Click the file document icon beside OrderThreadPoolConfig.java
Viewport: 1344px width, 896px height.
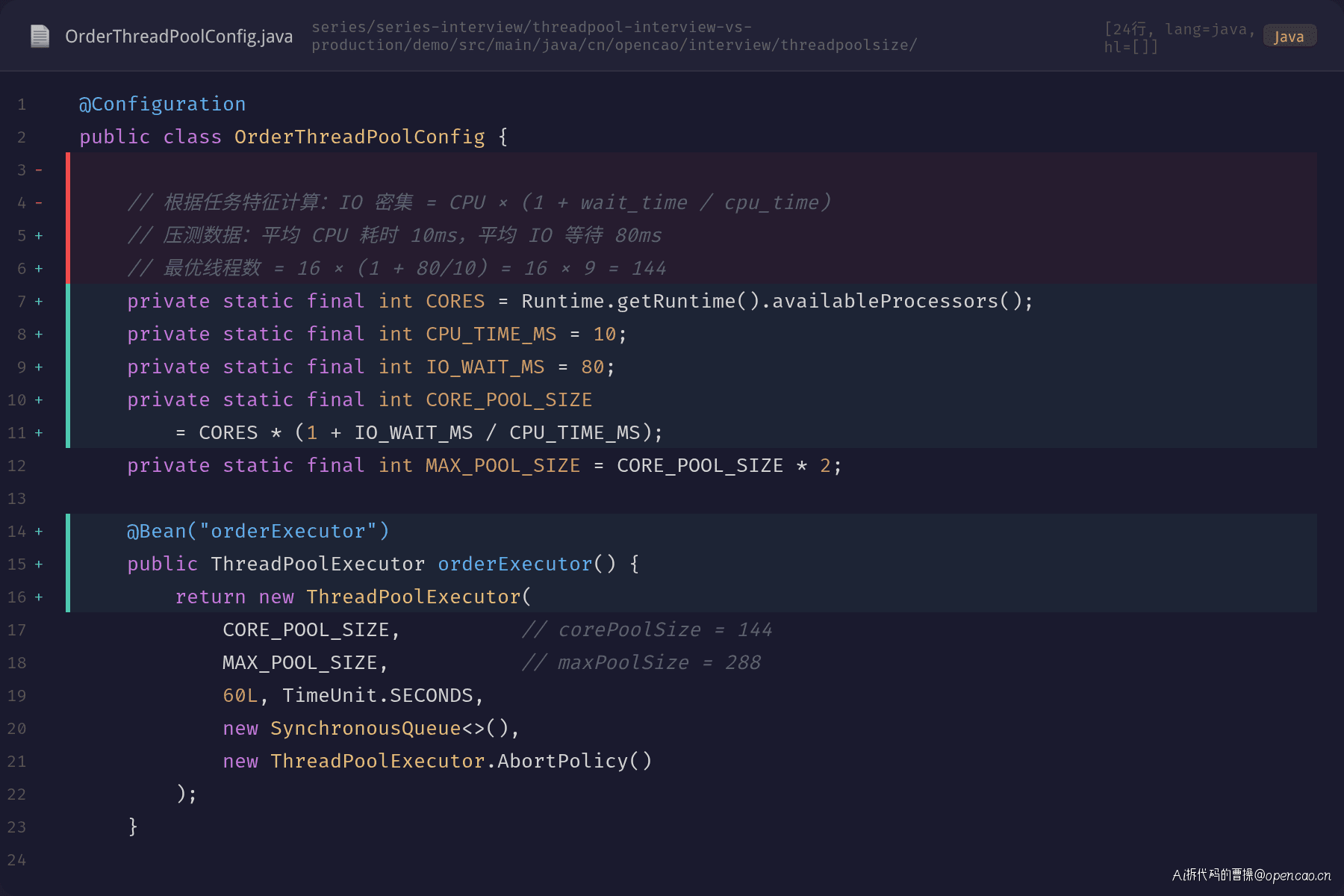tap(40, 36)
